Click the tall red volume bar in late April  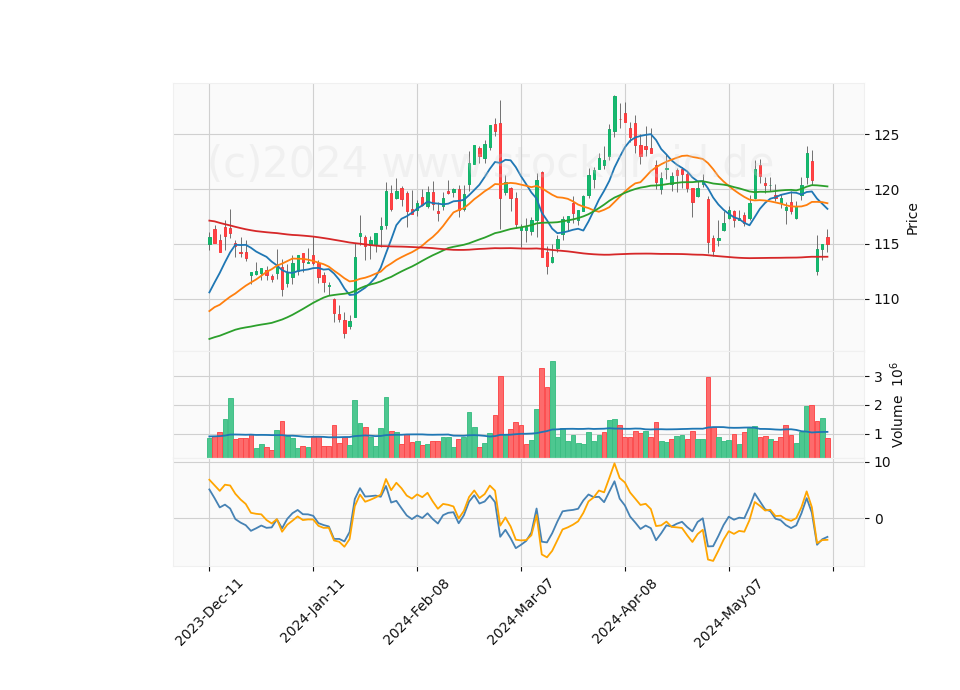tap(708, 418)
